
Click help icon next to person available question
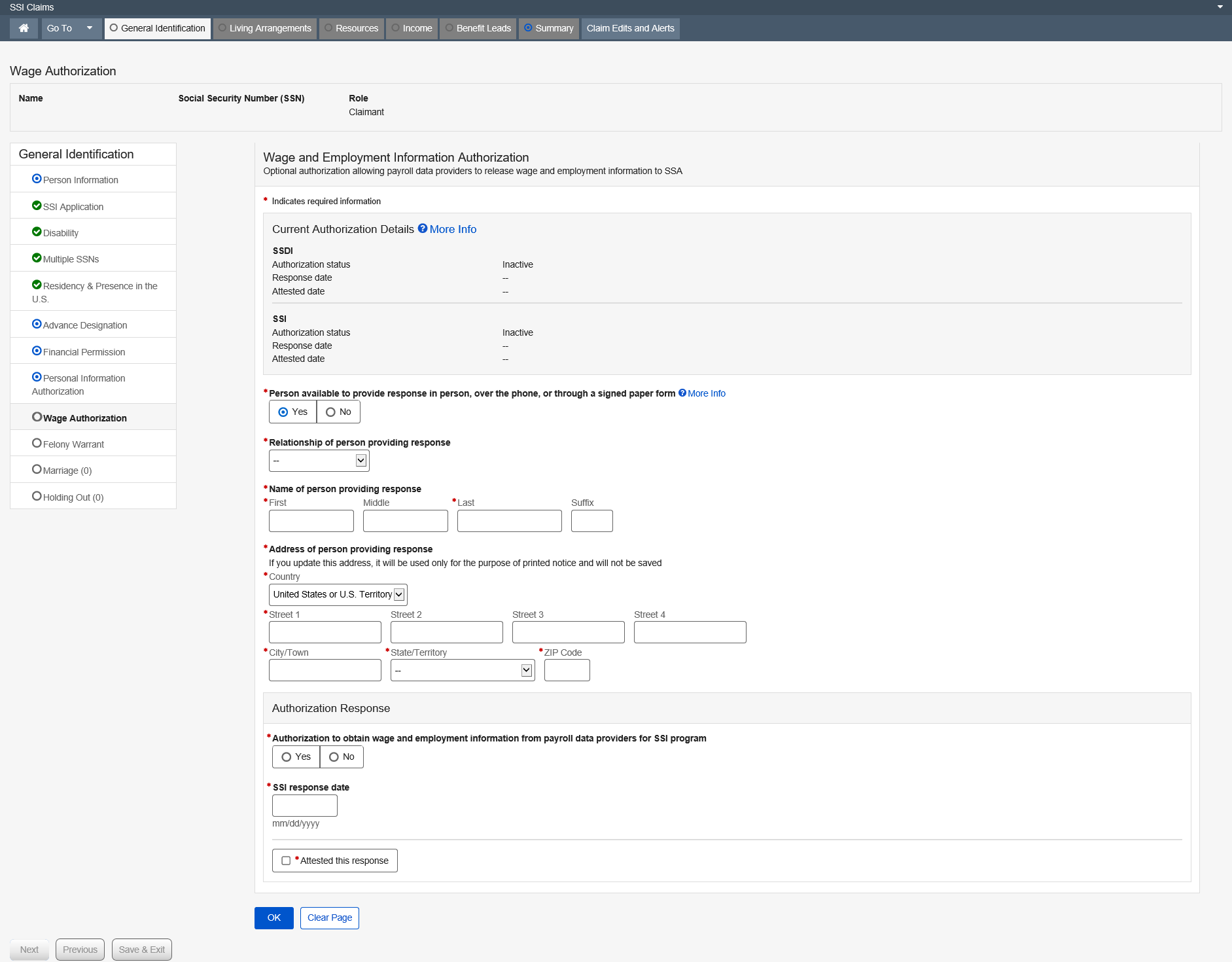click(x=682, y=393)
